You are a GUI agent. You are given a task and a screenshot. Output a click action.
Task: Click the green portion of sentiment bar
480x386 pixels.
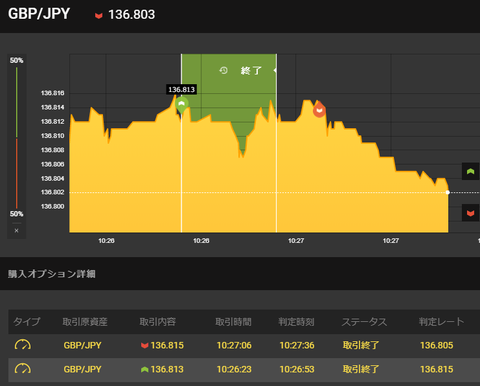pos(17,102)
